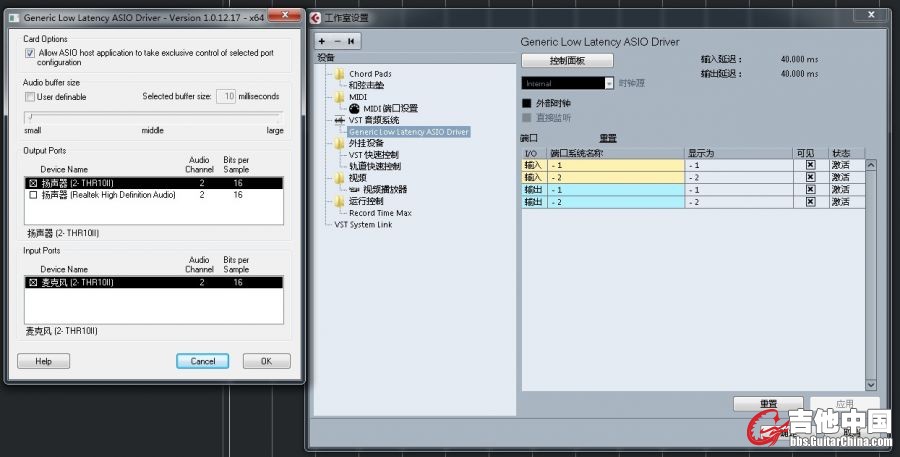The height and width of the screenshot is (457, 900).
Task: Select 视频播放器 tree item
Action: (x=385, y=189)
